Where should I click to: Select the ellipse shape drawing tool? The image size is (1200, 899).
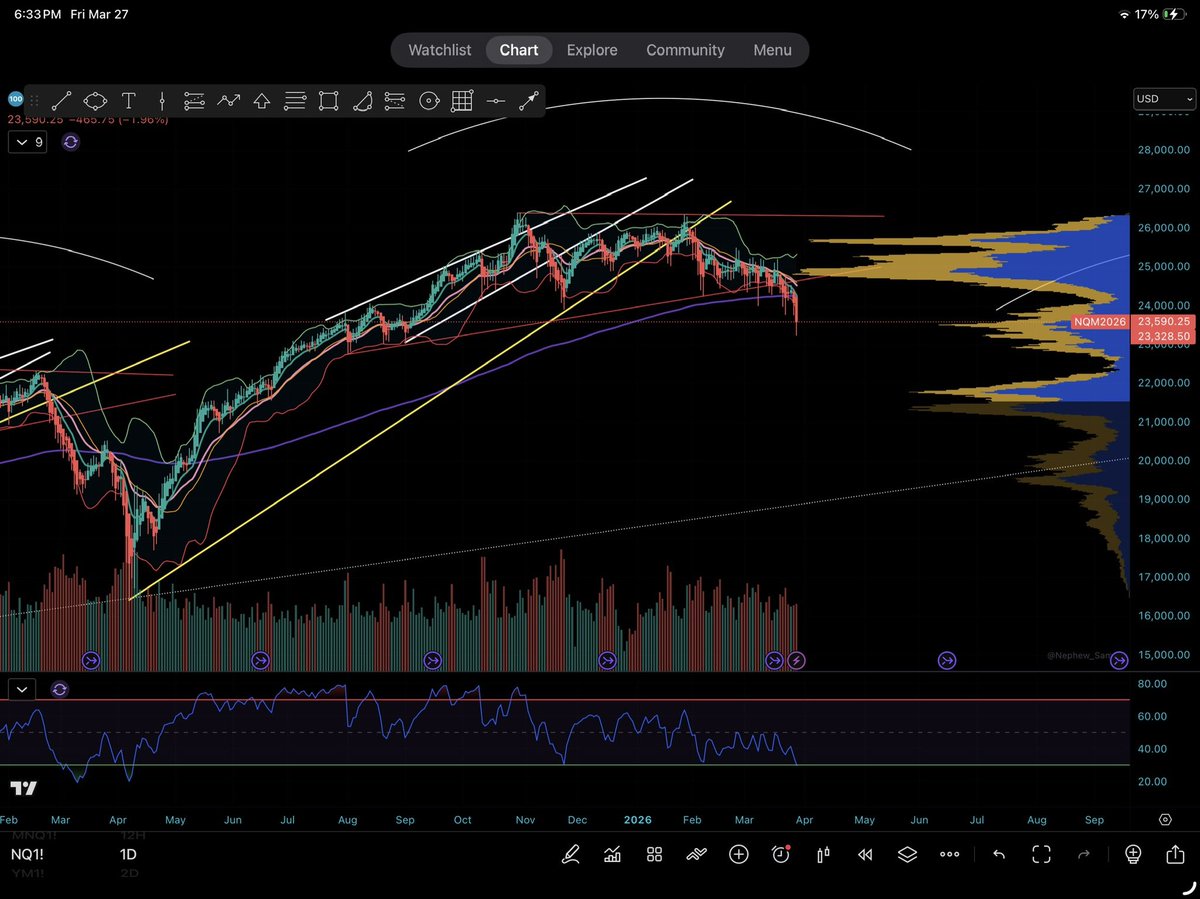(x=95, y=100)
